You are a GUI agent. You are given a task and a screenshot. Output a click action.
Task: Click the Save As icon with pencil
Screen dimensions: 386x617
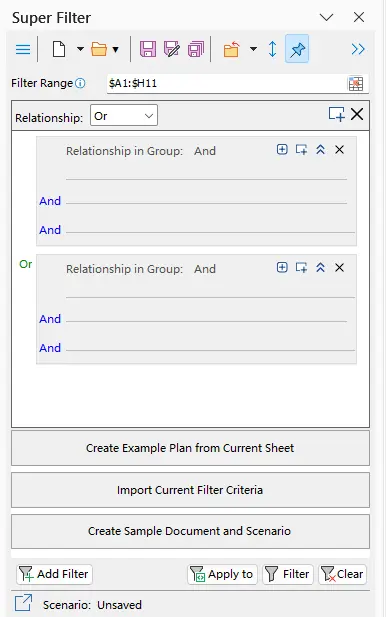[x=172, y=49]
